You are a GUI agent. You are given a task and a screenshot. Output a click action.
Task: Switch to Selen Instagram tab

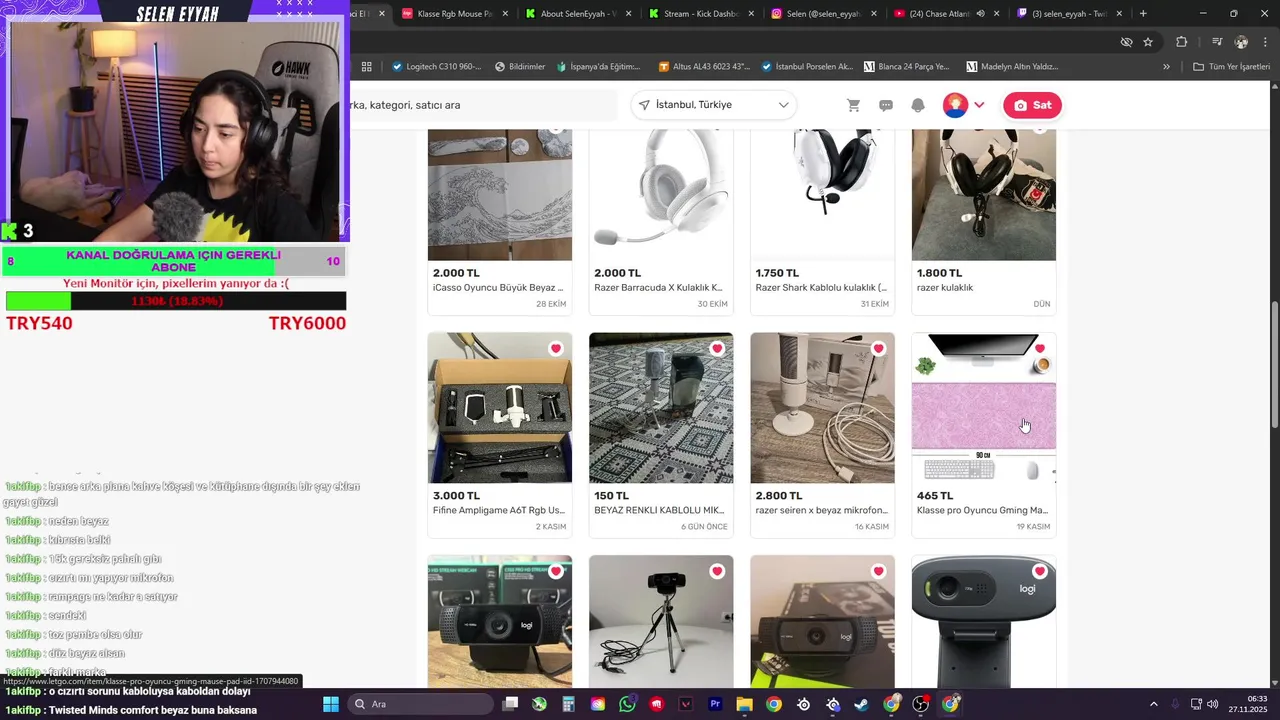[x=823, y=14]
